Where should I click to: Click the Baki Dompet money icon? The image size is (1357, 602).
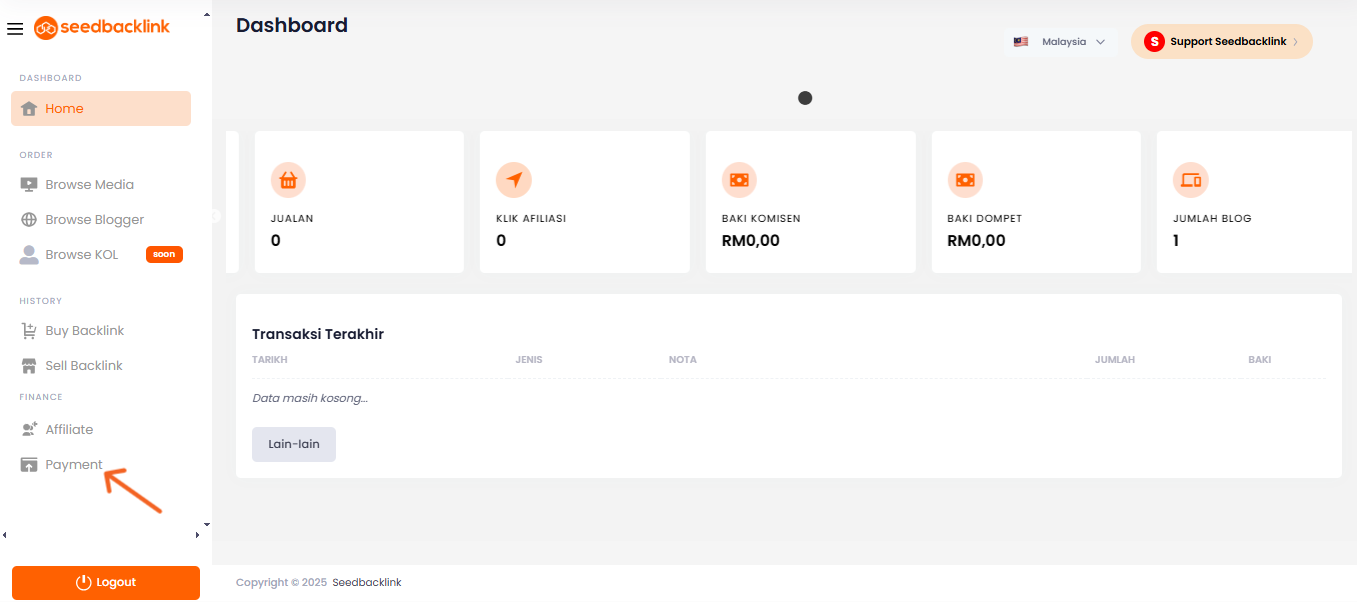(965, 180)
